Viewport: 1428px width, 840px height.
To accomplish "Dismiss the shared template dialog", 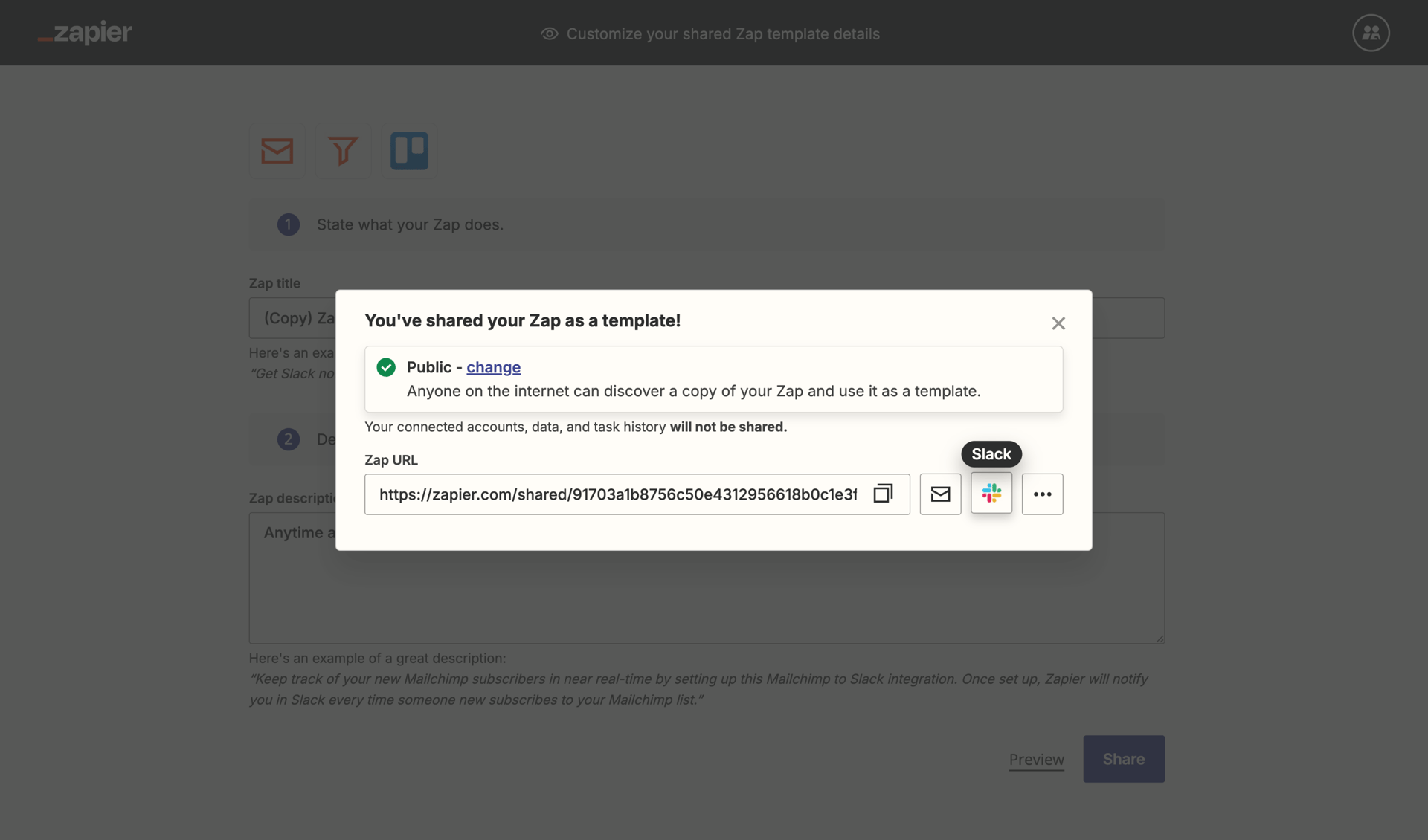I will tap(1058, 323).
